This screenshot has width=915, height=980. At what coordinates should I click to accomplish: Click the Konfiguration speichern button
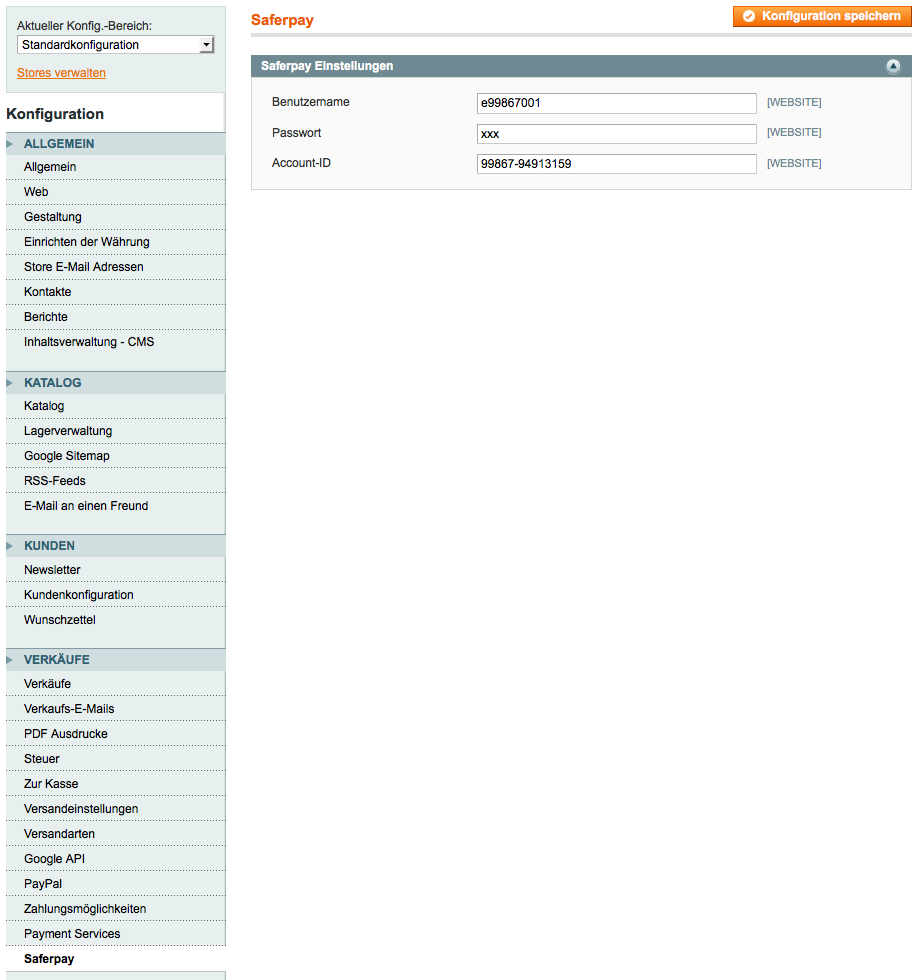[x=822, y=16]
